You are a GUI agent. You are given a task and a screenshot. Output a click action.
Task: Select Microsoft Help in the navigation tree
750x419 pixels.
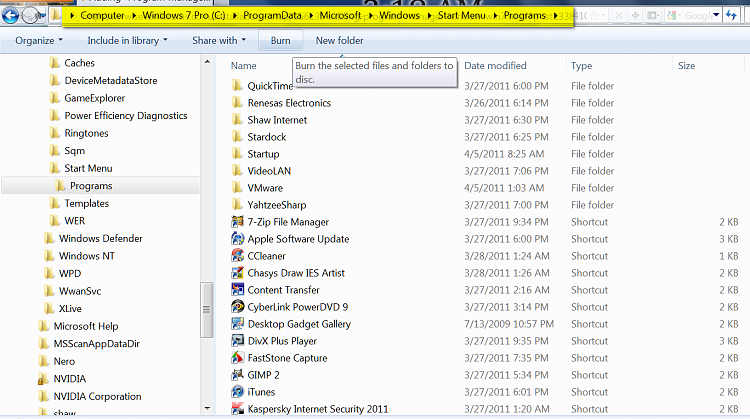(x=86, y=326)
